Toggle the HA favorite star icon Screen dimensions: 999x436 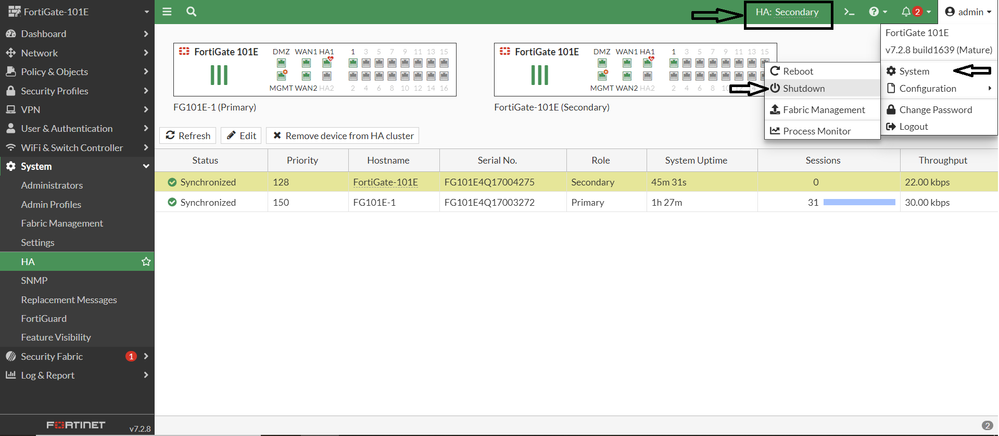(x=146, y=261)
